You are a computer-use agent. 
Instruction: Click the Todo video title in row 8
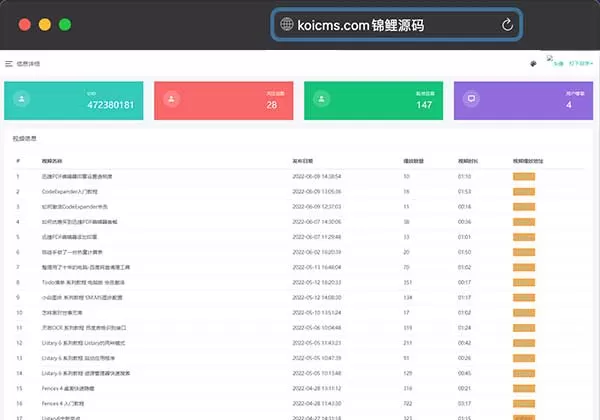[x=83, y=282]
